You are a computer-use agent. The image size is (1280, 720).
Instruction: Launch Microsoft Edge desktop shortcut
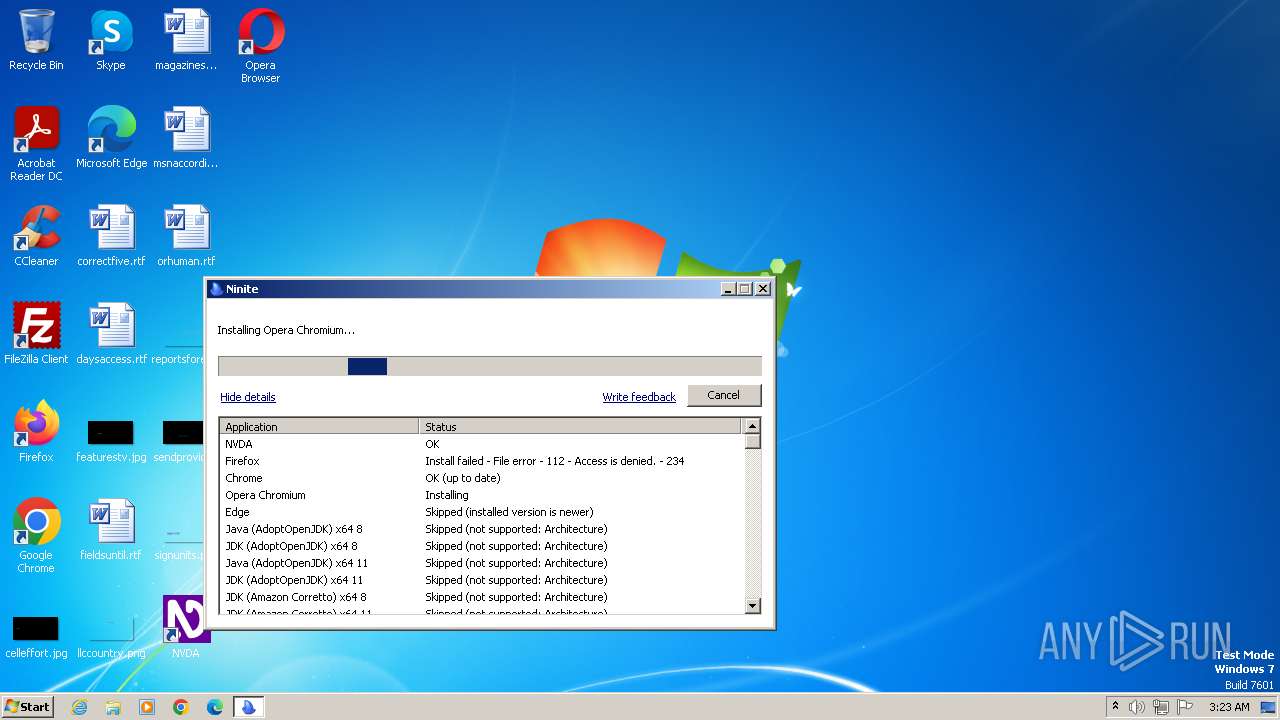pyautogui.click(x=111, y=138)
